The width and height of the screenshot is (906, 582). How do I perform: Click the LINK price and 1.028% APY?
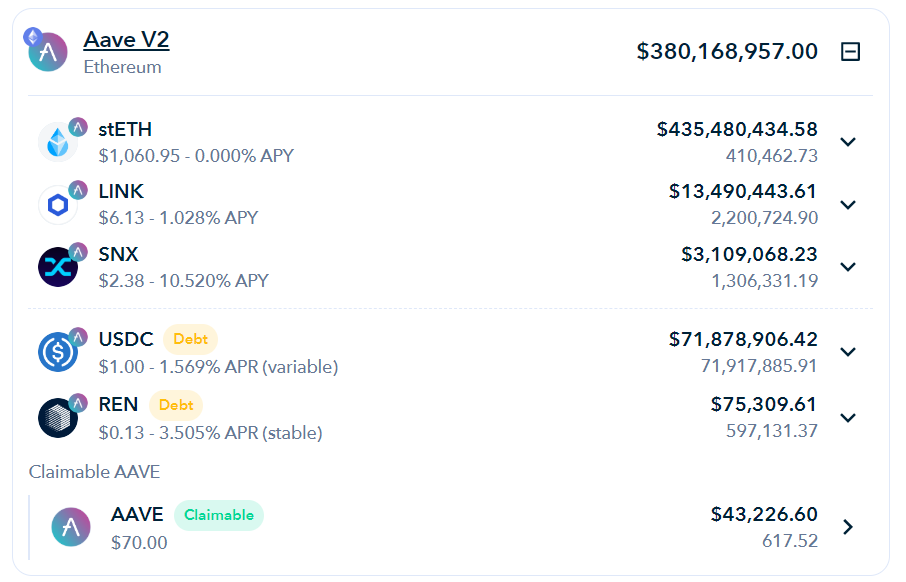179,218
